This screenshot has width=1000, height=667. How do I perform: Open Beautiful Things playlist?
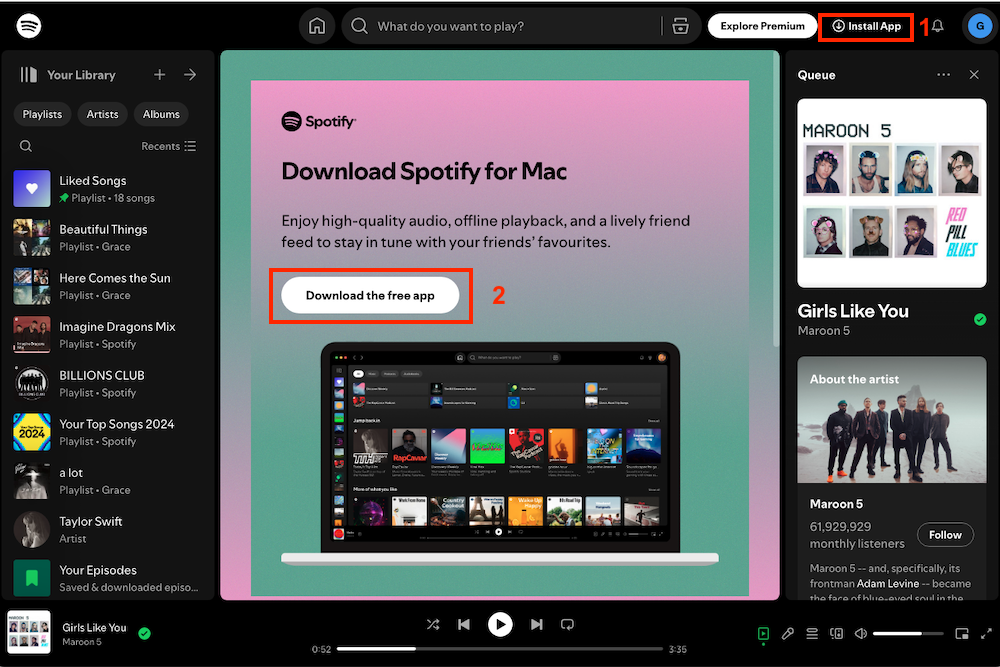point(107,237)
